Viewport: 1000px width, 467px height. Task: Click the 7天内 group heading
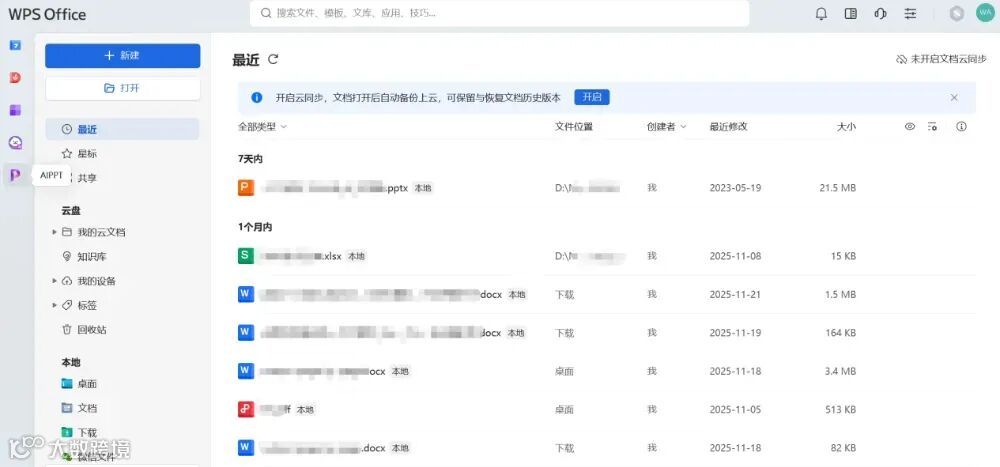(x=250, y=159)
